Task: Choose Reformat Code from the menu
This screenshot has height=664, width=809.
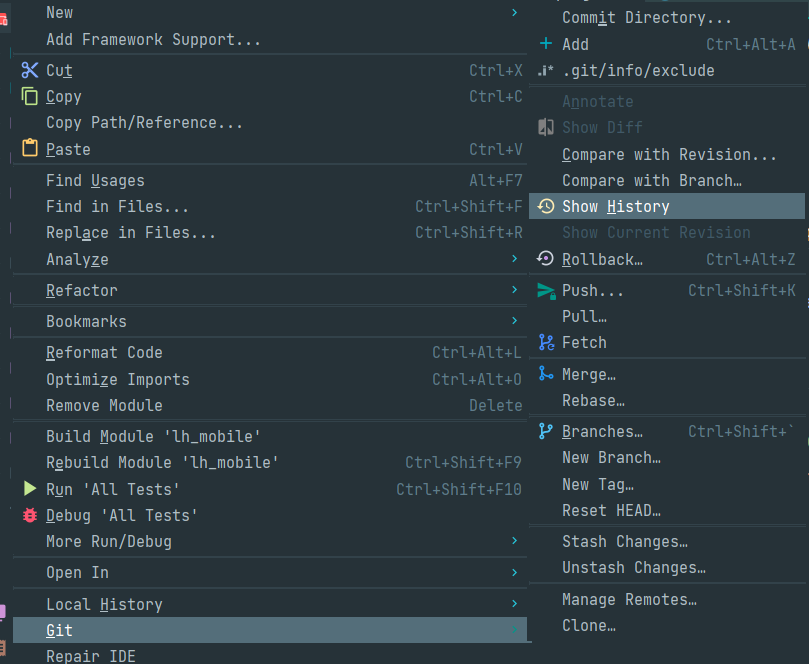Action: [104, 353]
